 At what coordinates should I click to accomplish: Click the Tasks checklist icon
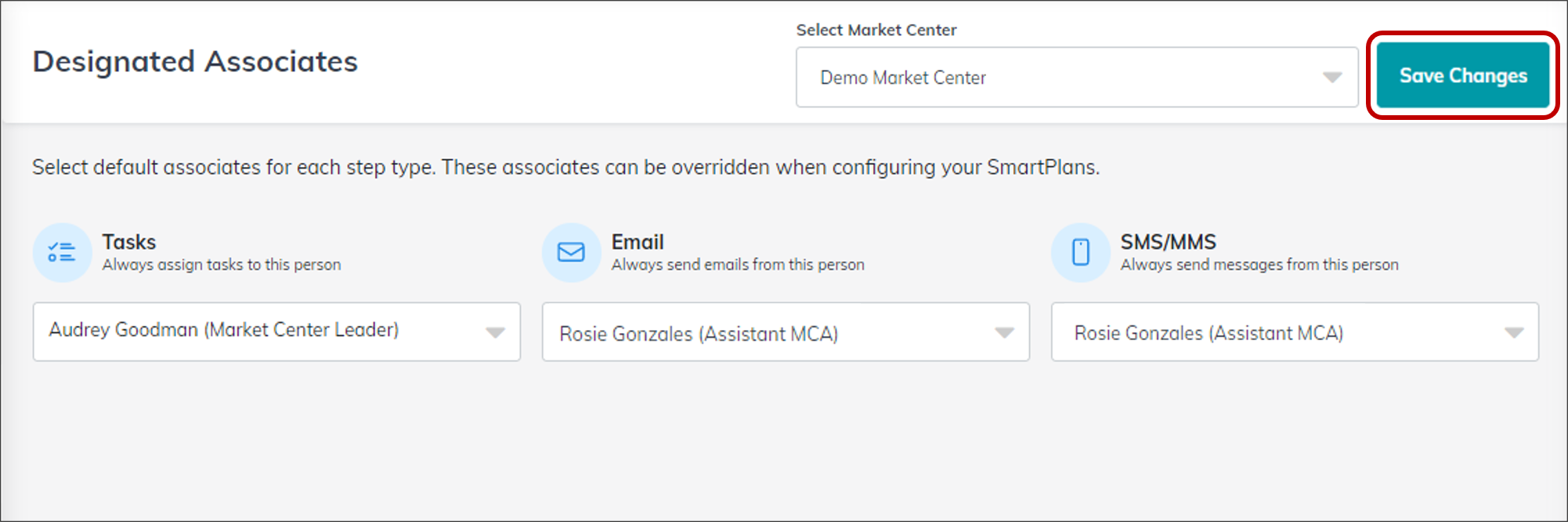[62, 252]
